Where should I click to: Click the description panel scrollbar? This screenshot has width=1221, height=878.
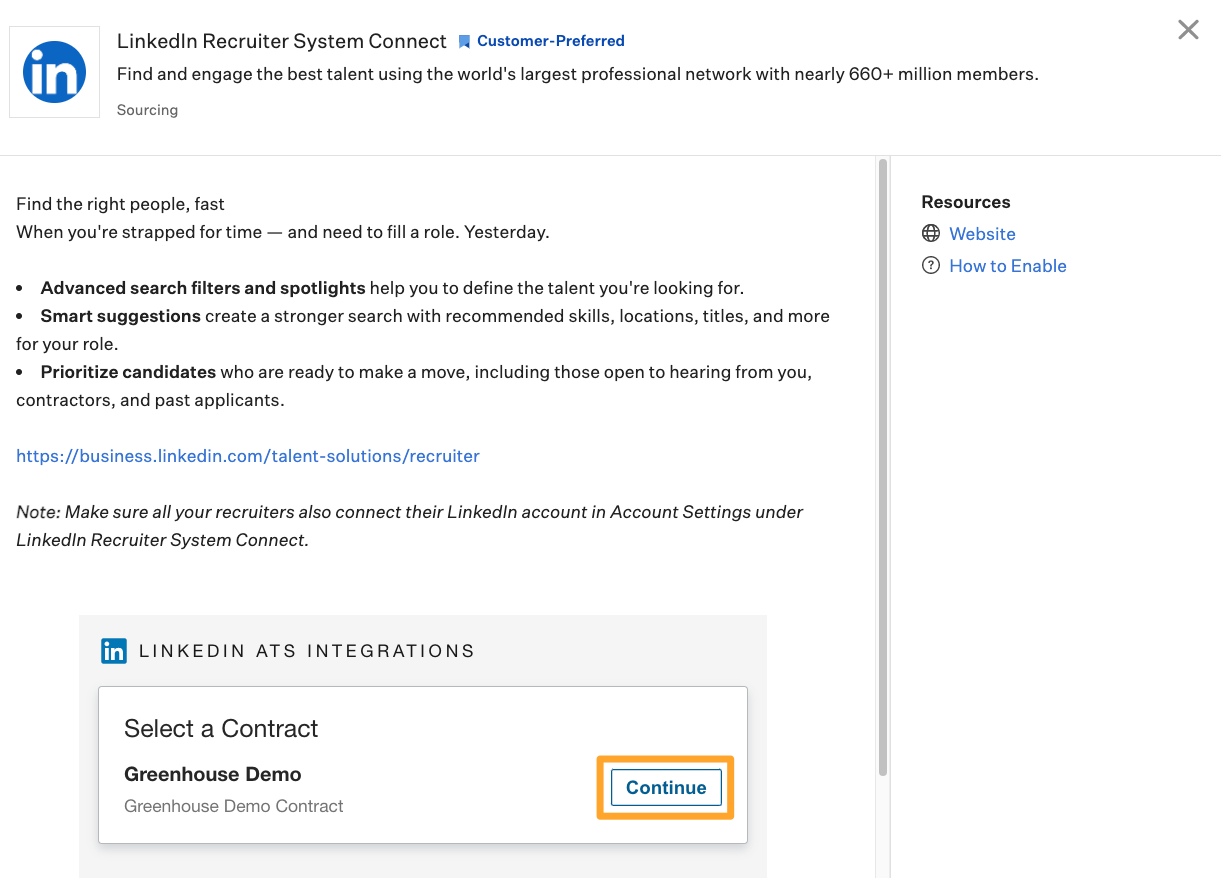(882, 466)
